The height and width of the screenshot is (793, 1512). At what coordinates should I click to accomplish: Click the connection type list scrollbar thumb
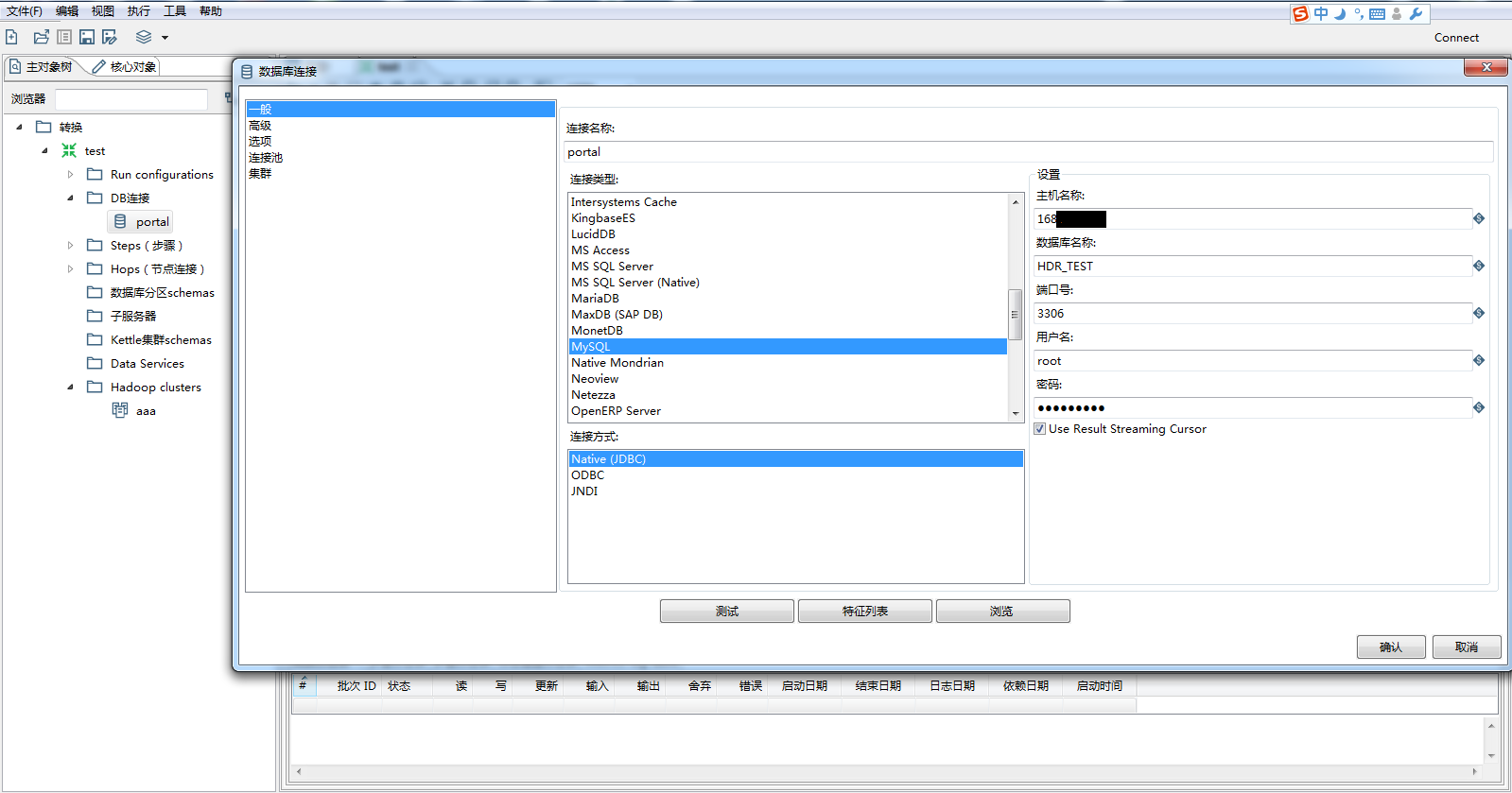(x=1015, y=314)
